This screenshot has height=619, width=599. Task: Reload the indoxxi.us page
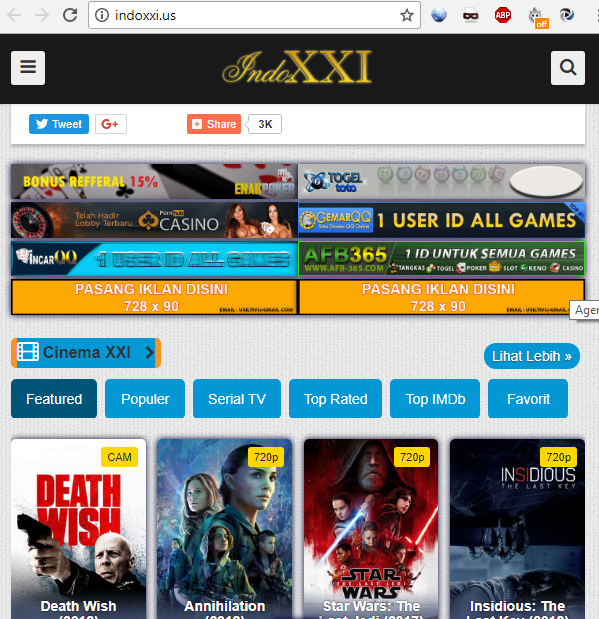[x=70, y=15]
